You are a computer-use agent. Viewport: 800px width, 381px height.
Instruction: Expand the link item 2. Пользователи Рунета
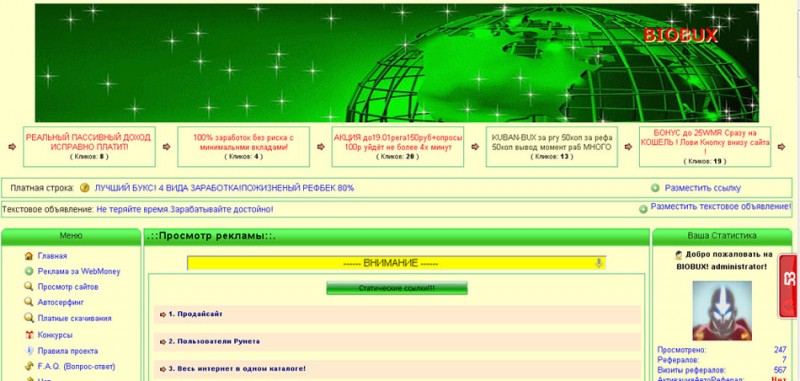(397, 342)
